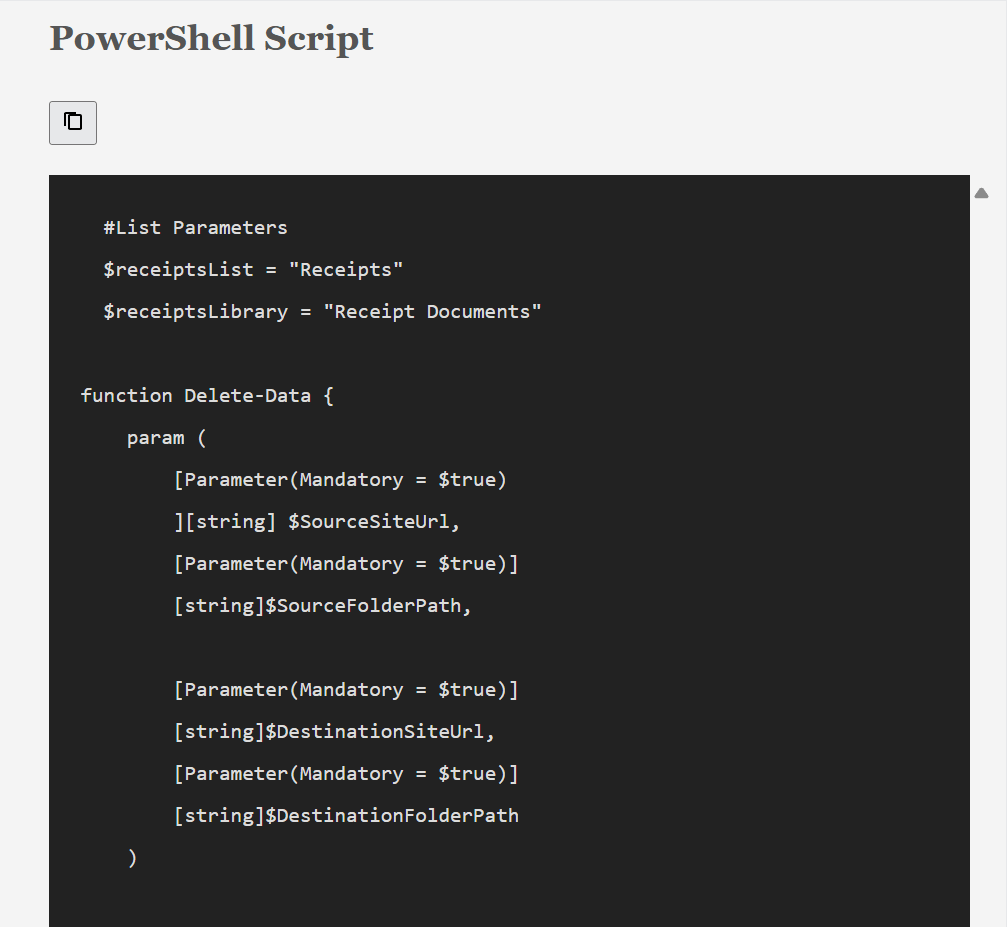Click the copy code icon button
This screenshot has width=1007, height=927.
point(73,122)
